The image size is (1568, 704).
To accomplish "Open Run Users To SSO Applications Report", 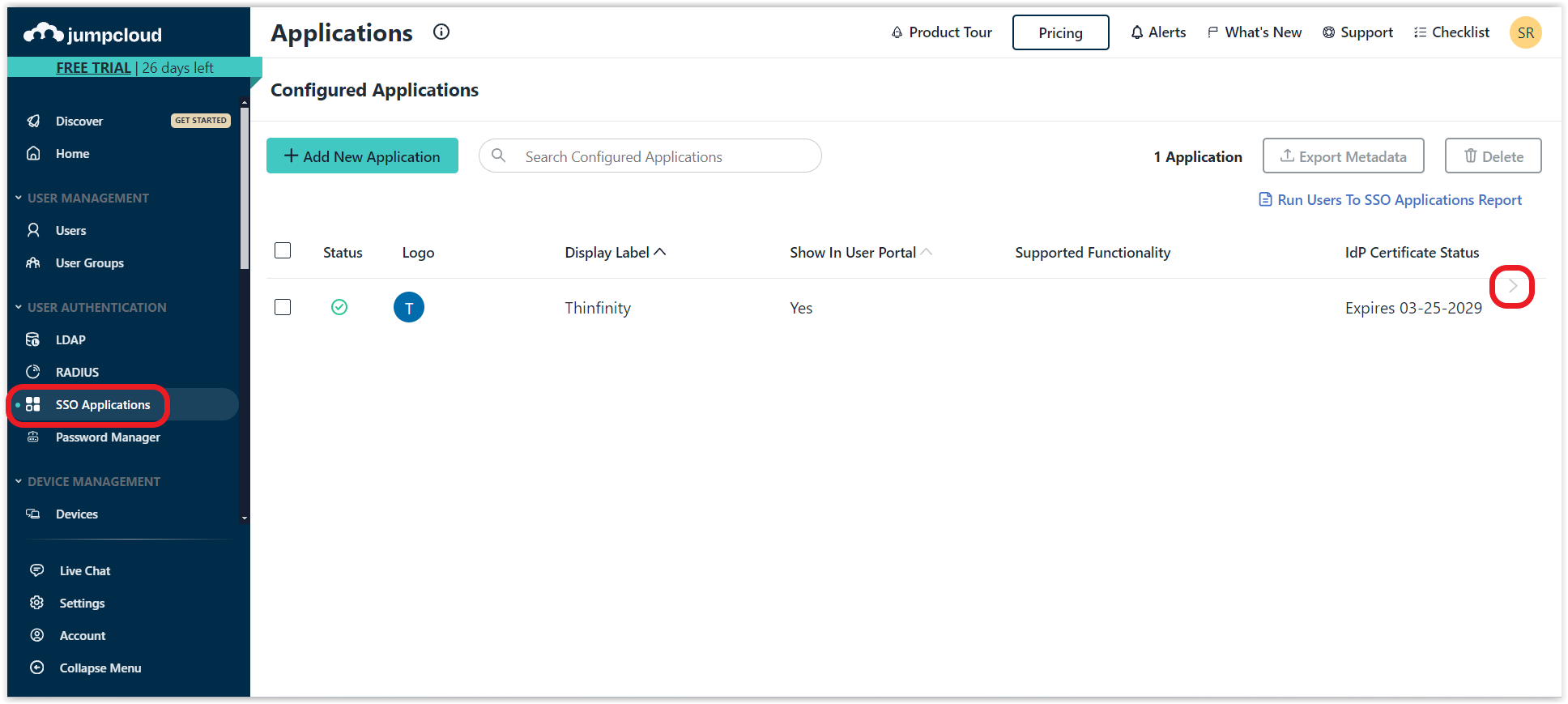I will pyautogui.click(x=1390, y=199).
